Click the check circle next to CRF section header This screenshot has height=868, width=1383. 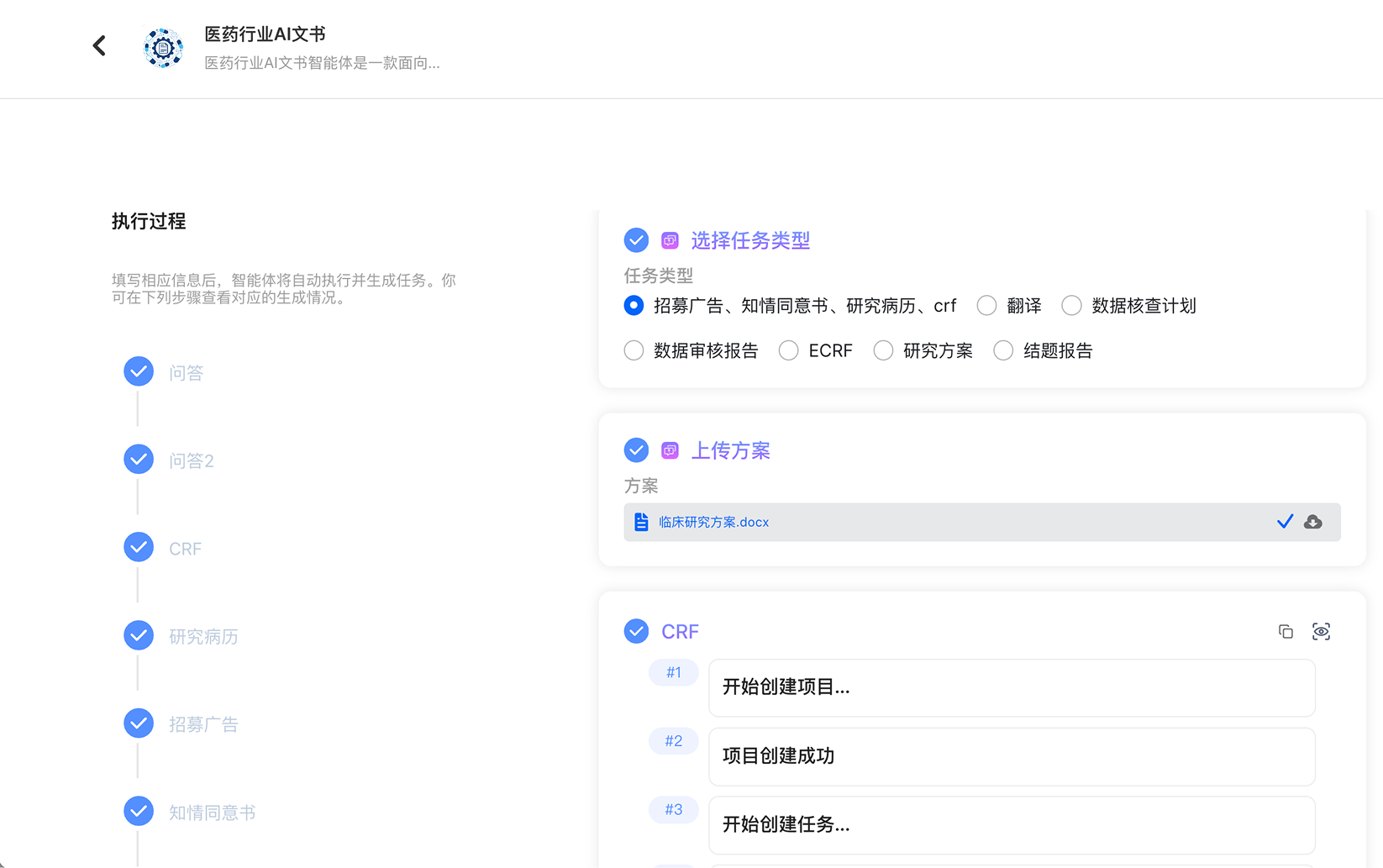click(x=636, y=631)
